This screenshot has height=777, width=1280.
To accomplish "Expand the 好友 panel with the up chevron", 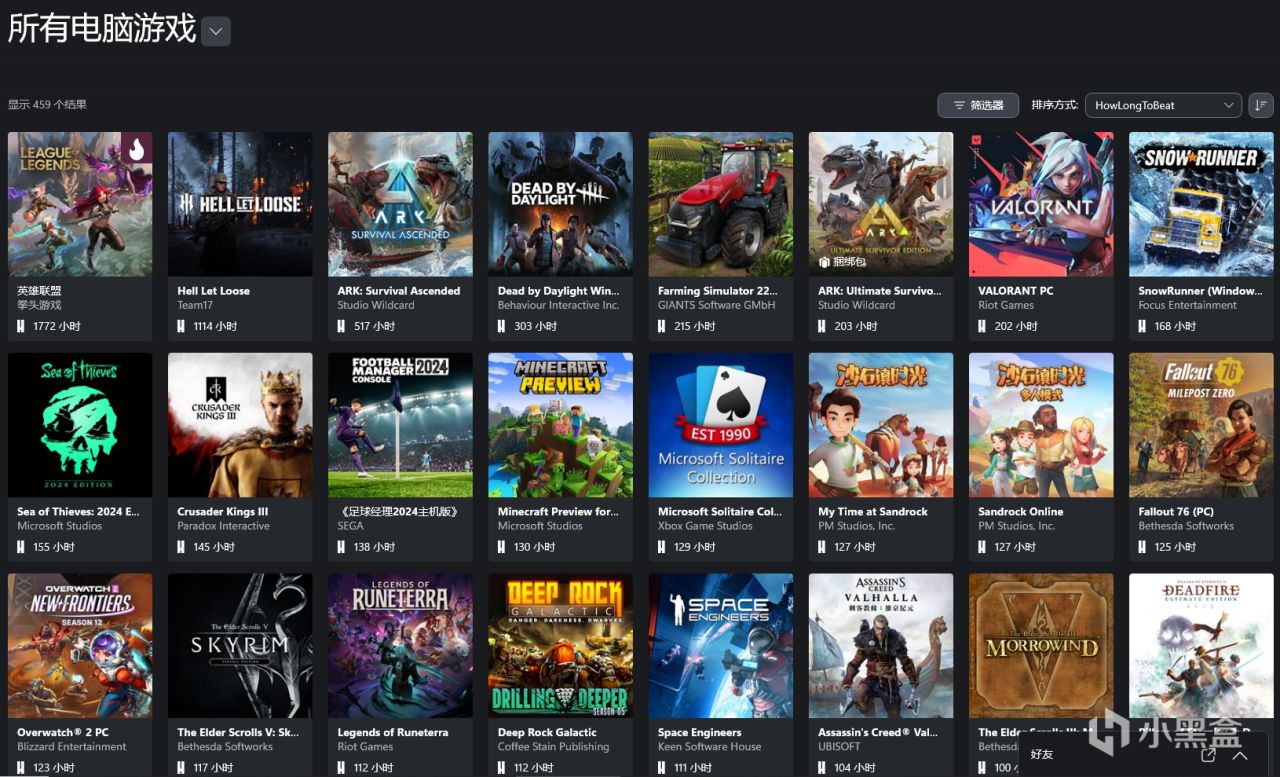I will (1239, 755).
